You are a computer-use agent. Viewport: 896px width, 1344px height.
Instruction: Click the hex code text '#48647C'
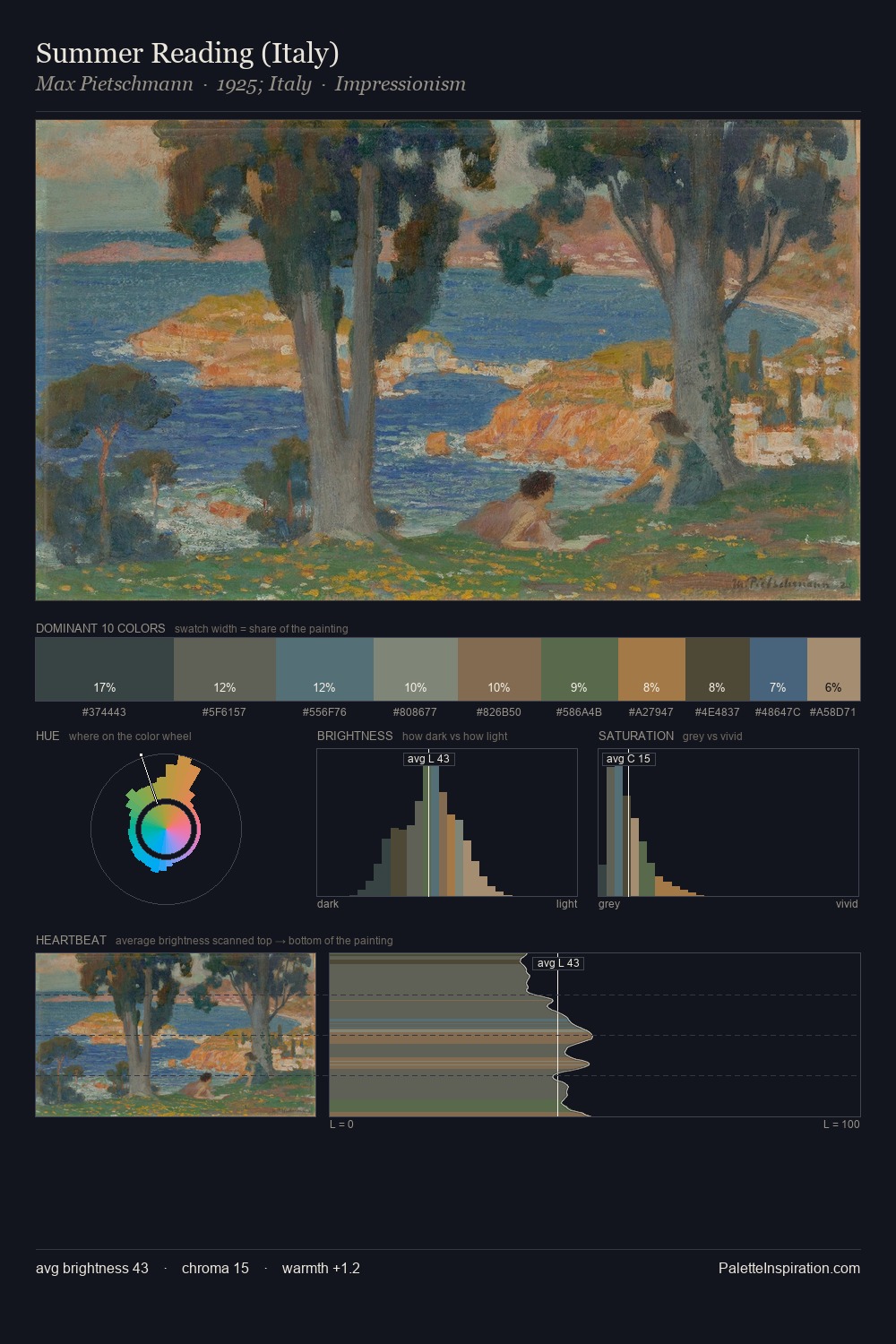click(778, 712)
